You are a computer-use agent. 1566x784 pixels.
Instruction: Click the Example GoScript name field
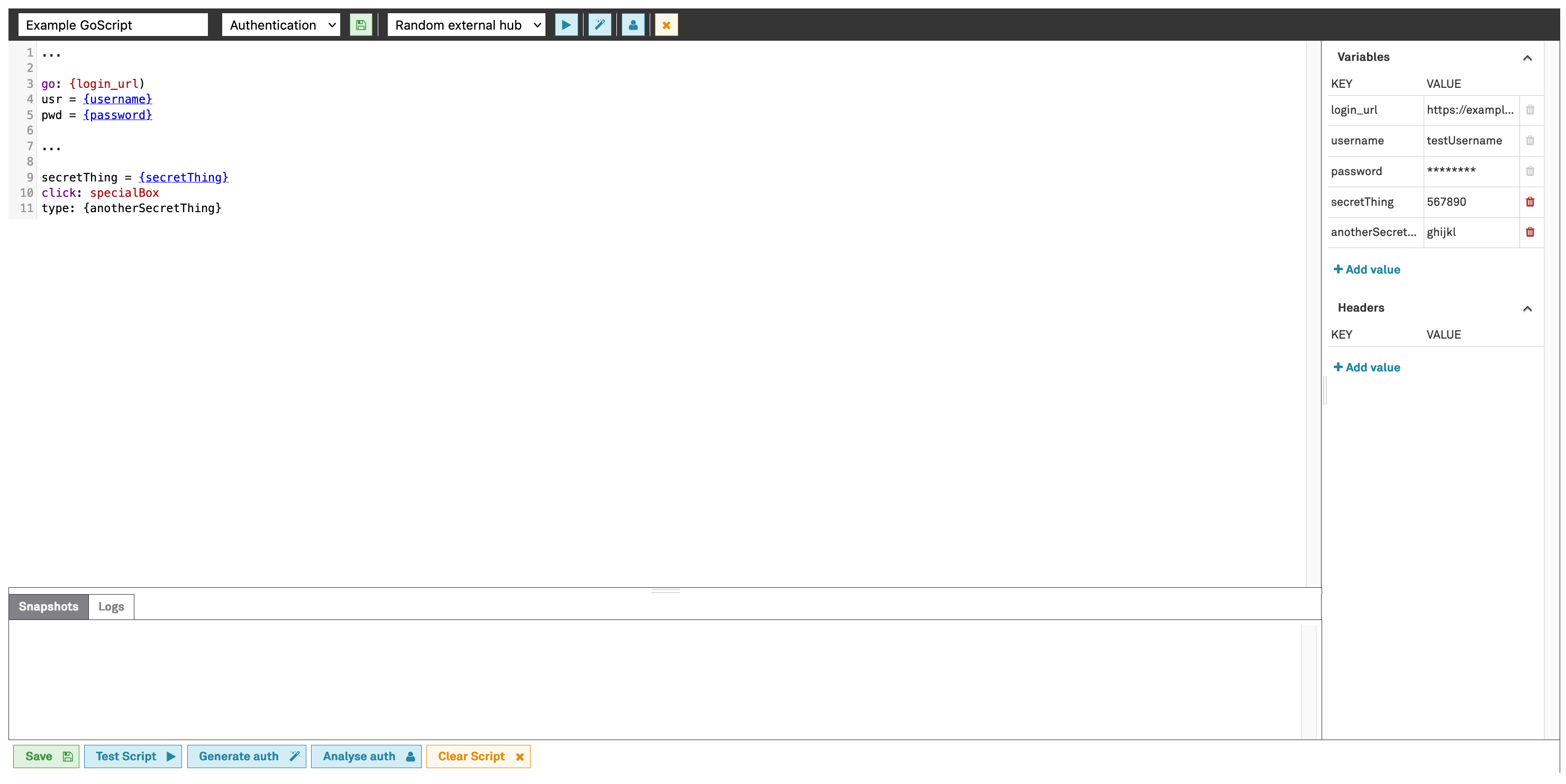(x=113, y=25)
